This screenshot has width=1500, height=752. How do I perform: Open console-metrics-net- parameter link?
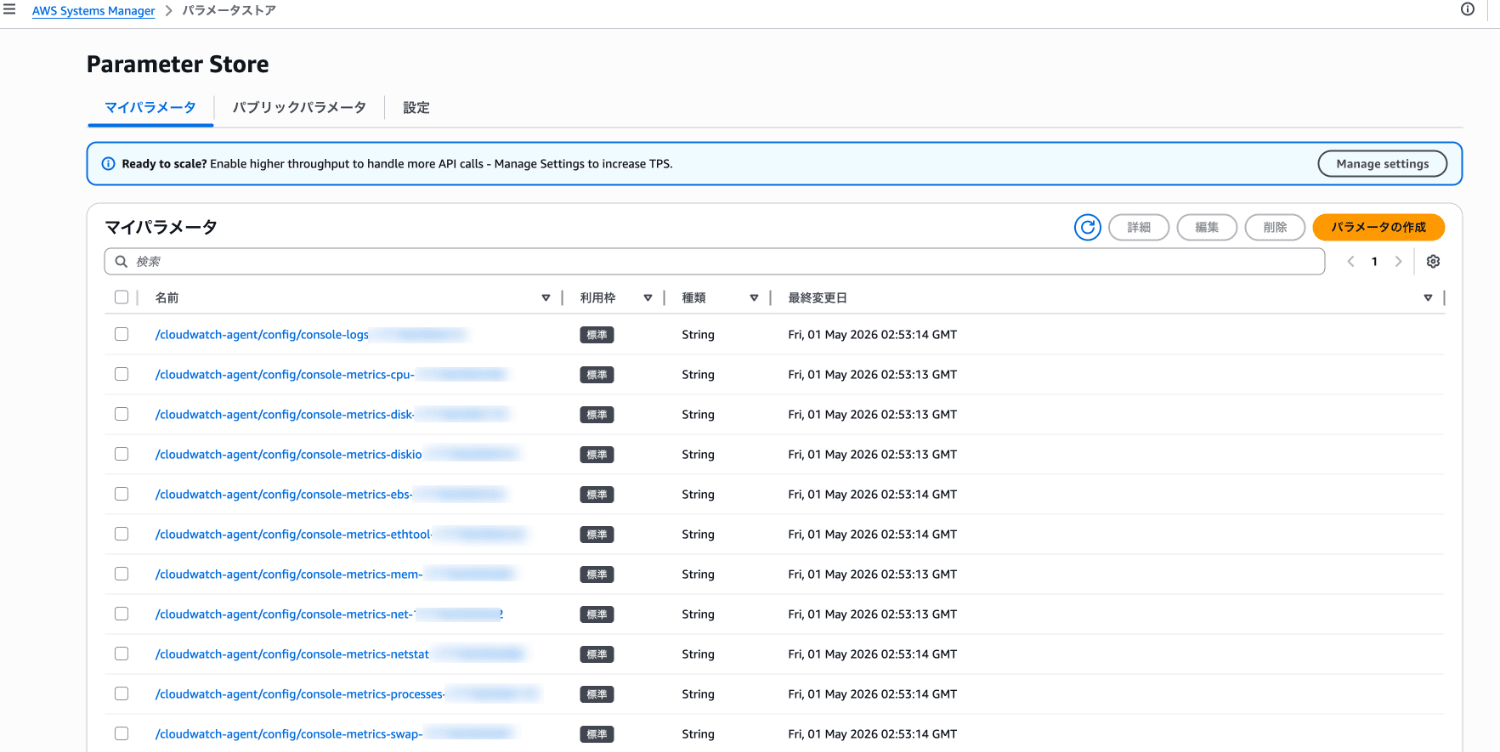pyautogui.click(x=329, y=614)
